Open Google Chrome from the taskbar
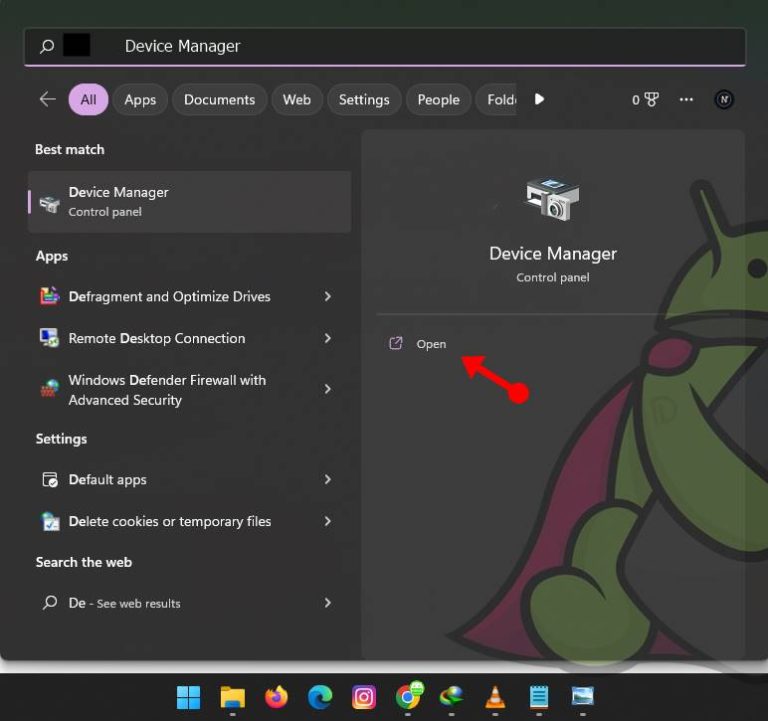Image resolution: width=768 pixels, height=721 pixels. [408, 696]
